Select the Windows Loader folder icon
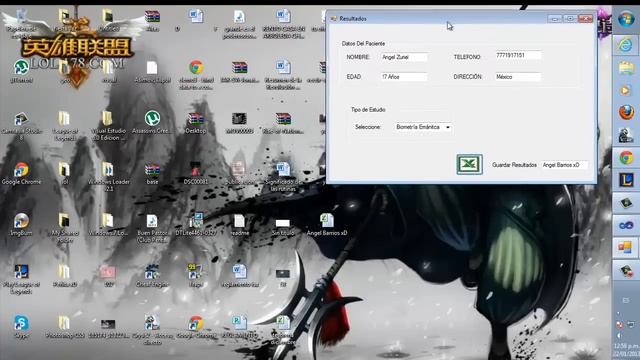The image size is (640, 360). pos(108,176)
